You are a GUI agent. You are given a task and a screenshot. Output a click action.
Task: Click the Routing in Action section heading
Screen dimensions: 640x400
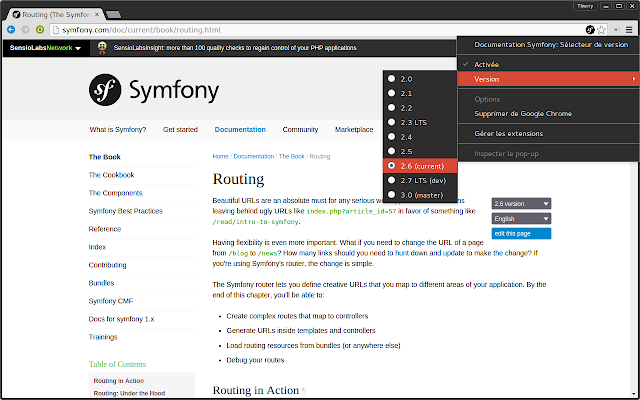point(256,390)
